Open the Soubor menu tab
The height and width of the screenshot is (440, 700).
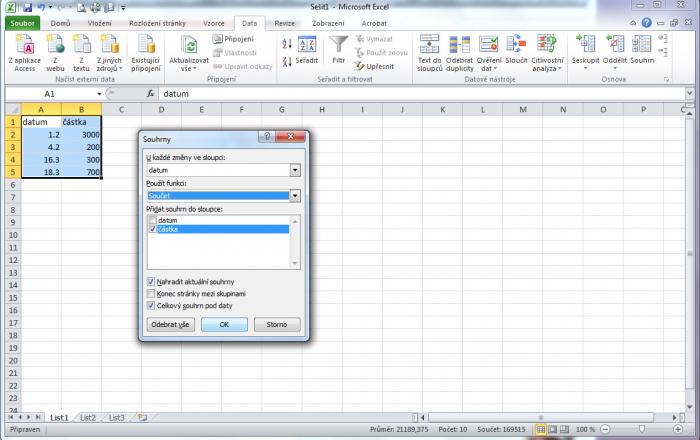(x=23, y=21)
